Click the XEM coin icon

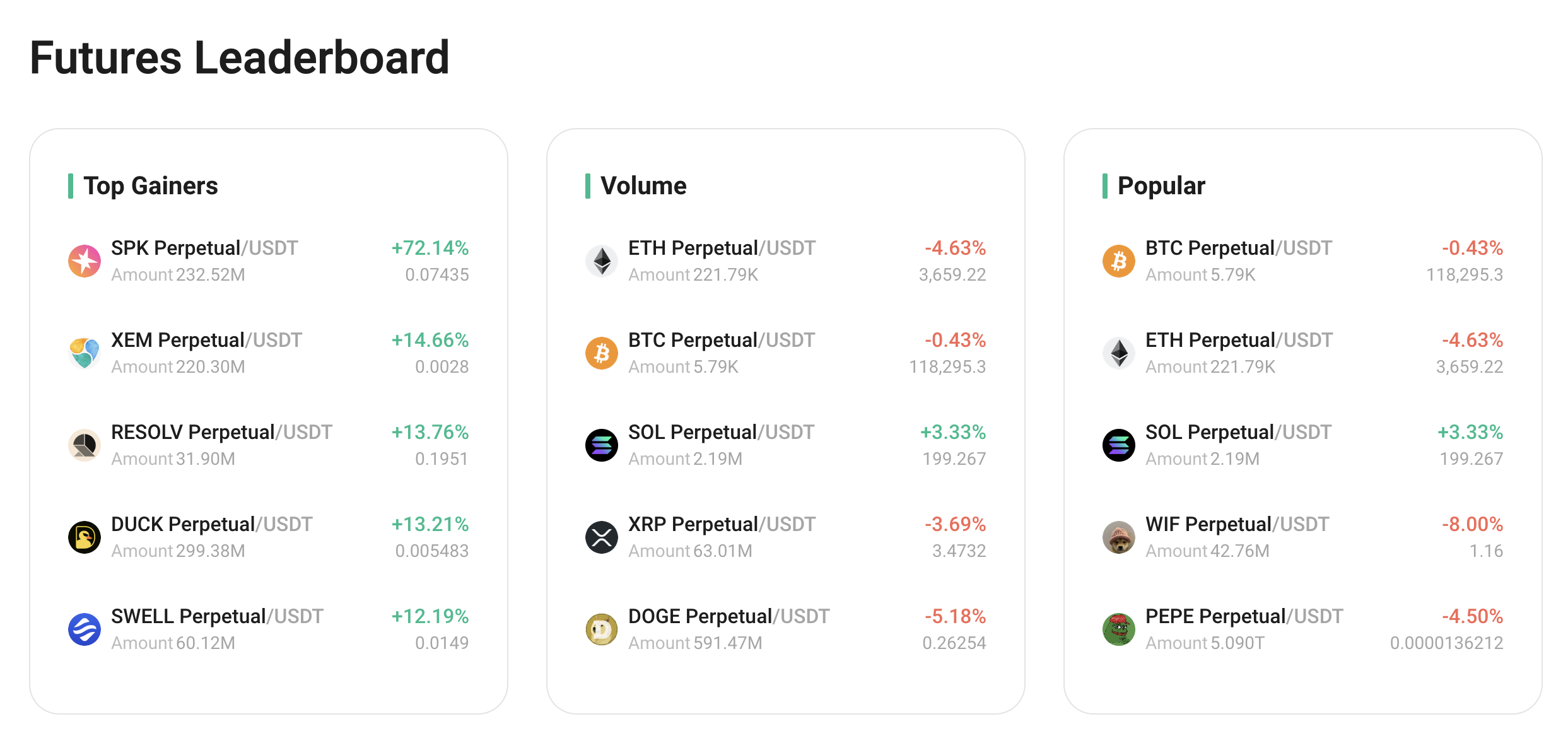point(85,353)
